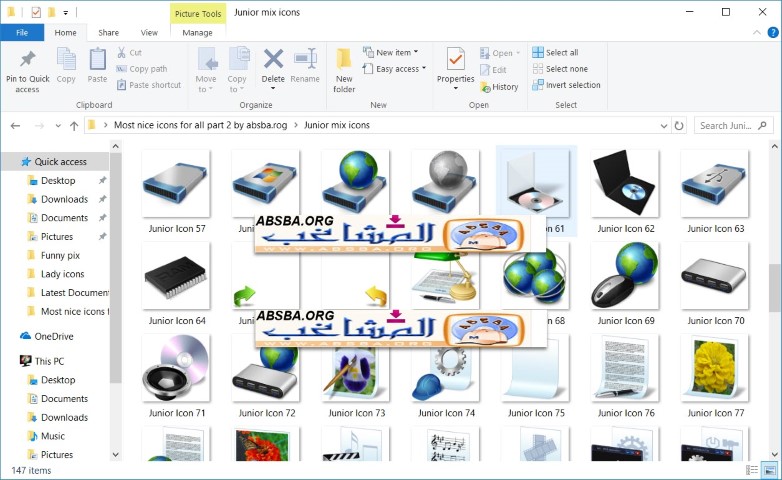The height and width of the screenshot is (480, 782).
Task: Expand the Properties dropdown arrow
Action: pyautogui.click(x=455, y=88)
